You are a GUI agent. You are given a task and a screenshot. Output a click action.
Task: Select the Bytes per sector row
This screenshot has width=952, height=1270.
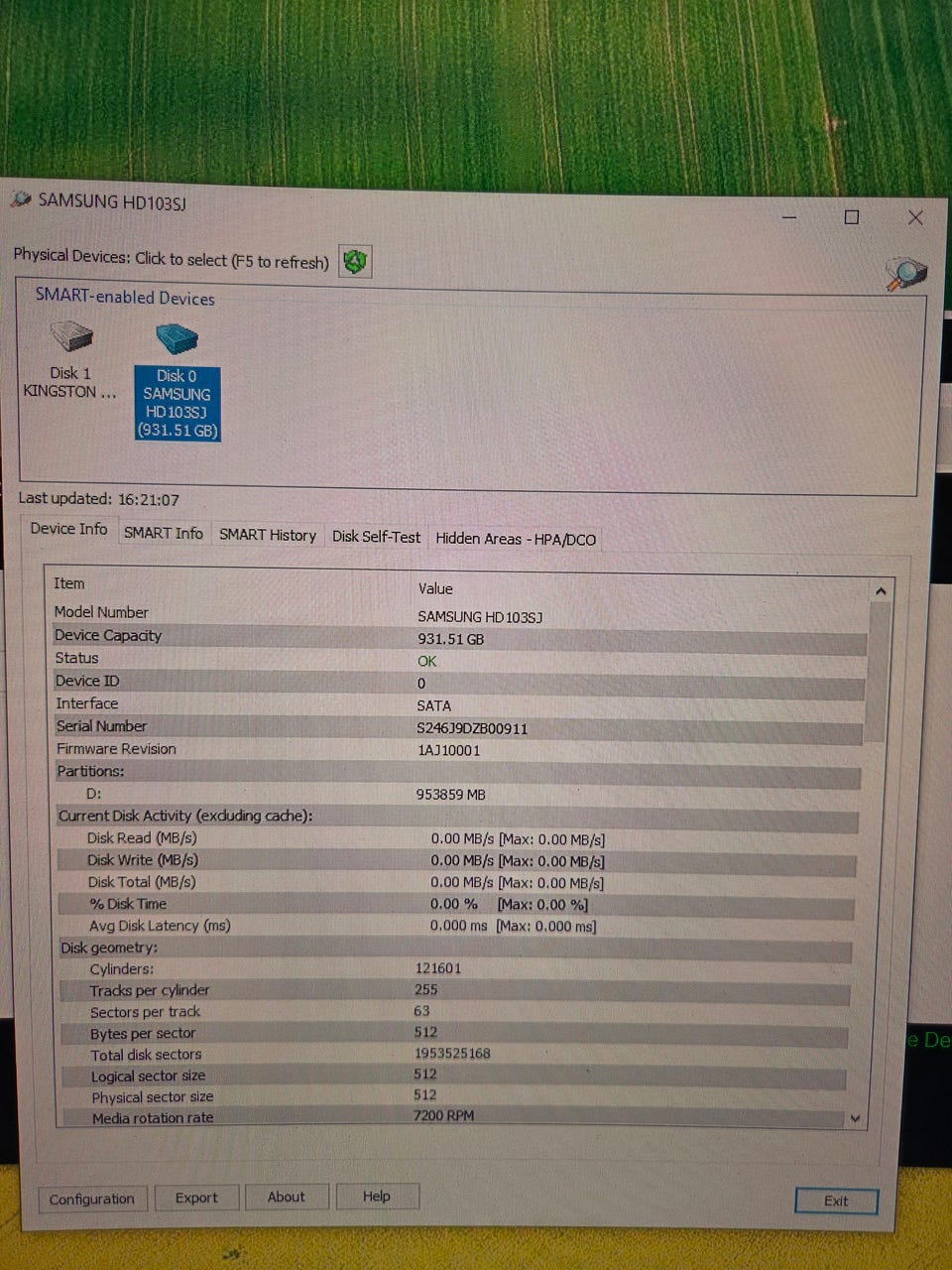coord(454,1033)
